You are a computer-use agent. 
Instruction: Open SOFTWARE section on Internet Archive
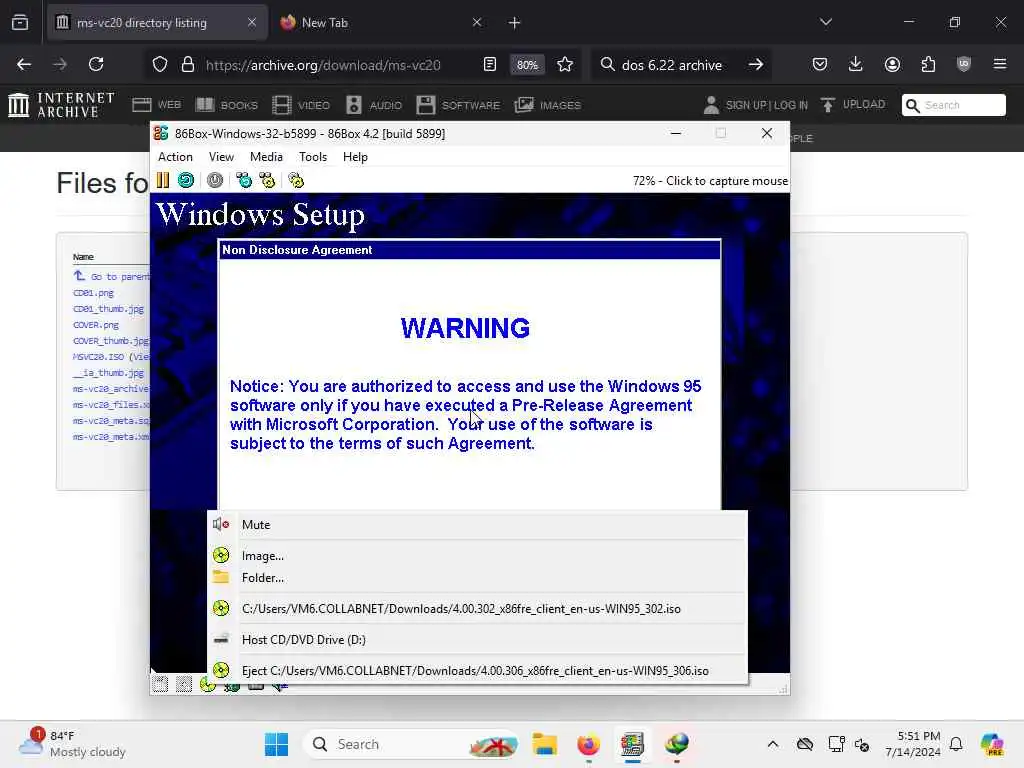pyautogui.click(x=458, y=105)
